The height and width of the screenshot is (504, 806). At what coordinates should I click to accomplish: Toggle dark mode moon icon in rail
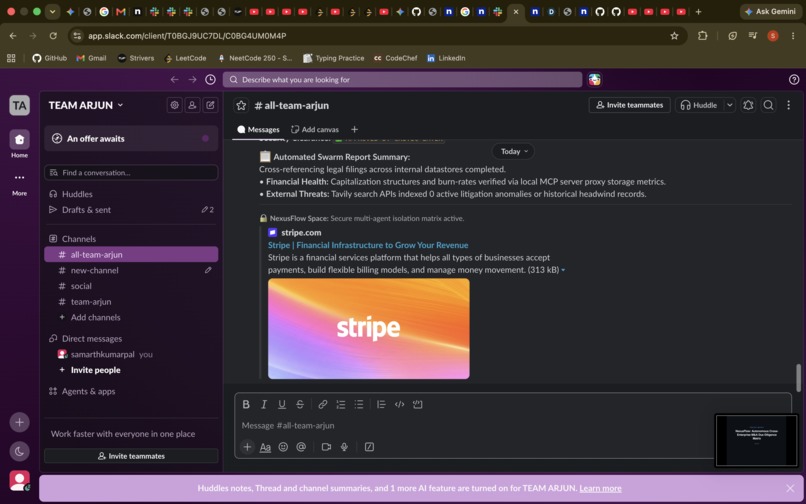[x=20, y=451]
